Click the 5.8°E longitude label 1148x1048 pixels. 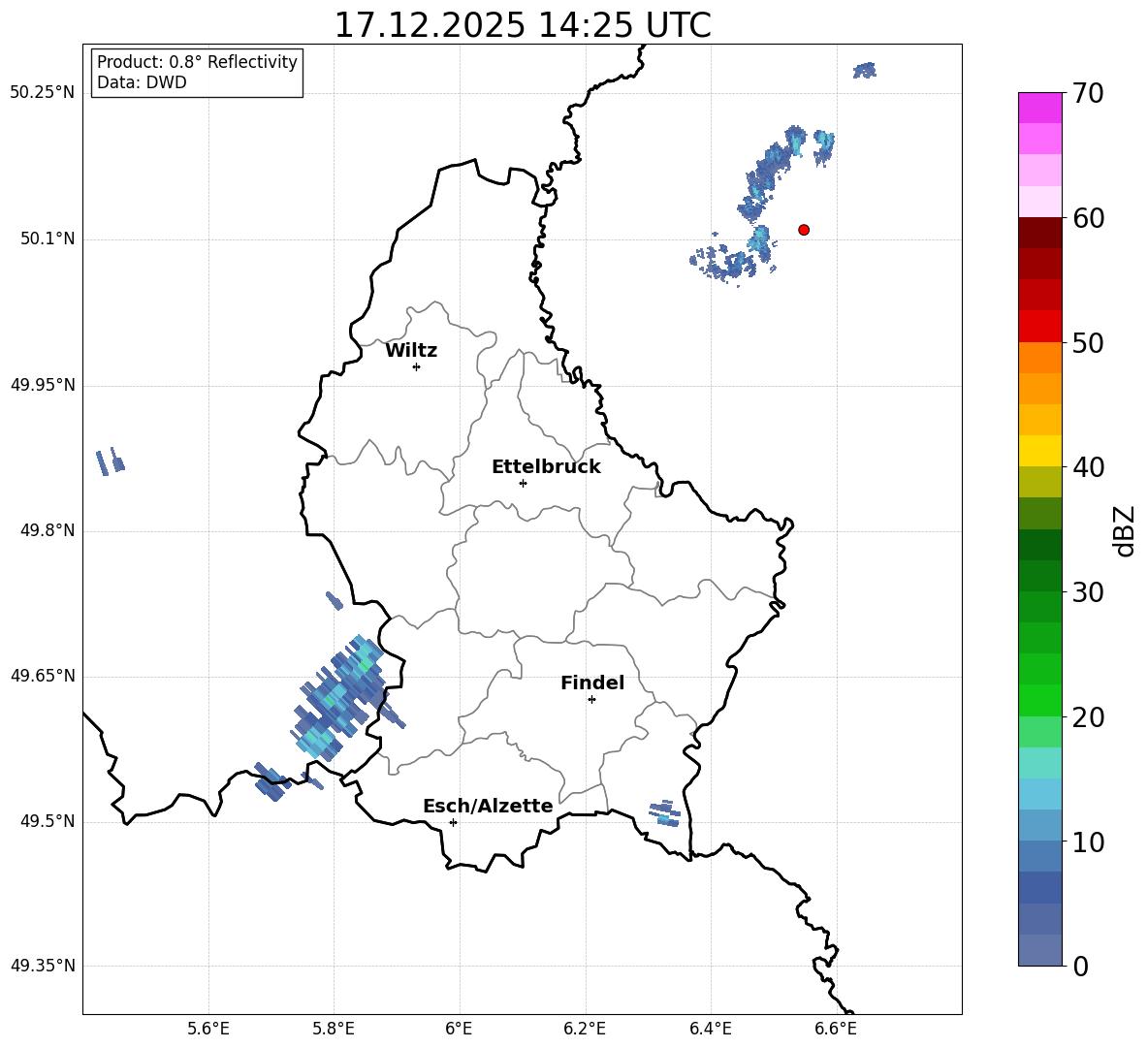pyautogui.click(x=334, y=1029)
